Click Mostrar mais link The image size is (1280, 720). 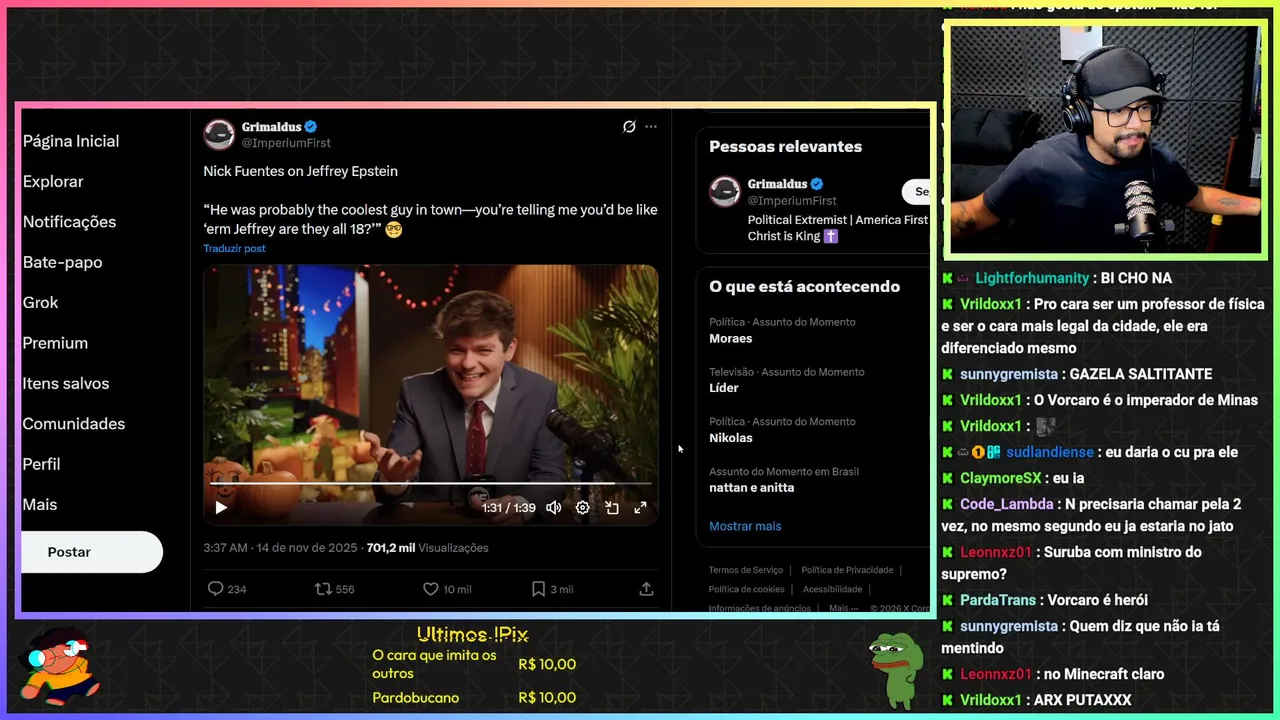coord(745,526)
